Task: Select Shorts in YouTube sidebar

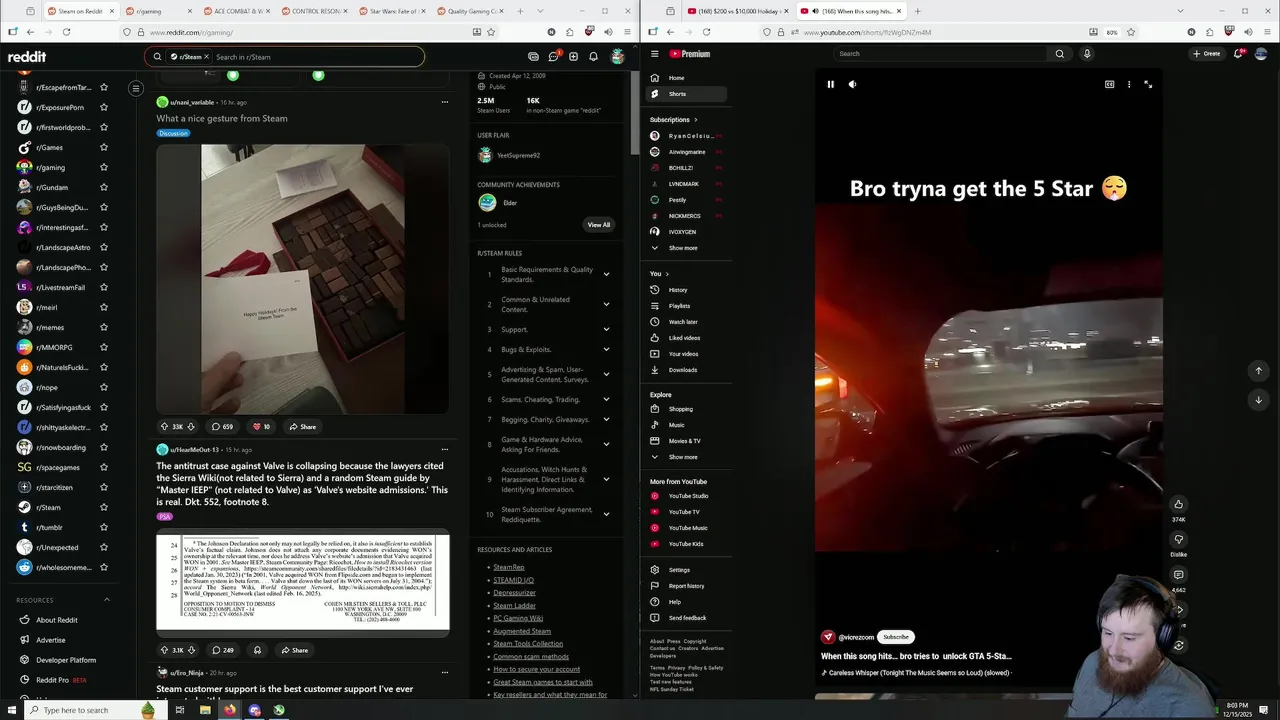Action: click(686, 94)
